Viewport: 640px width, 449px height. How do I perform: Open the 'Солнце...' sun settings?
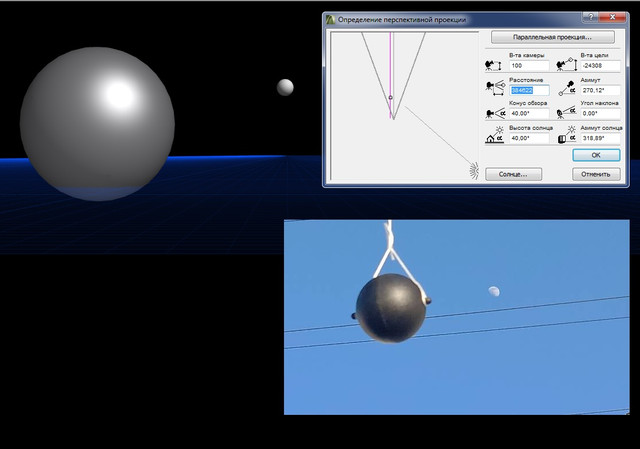(513, 174)
